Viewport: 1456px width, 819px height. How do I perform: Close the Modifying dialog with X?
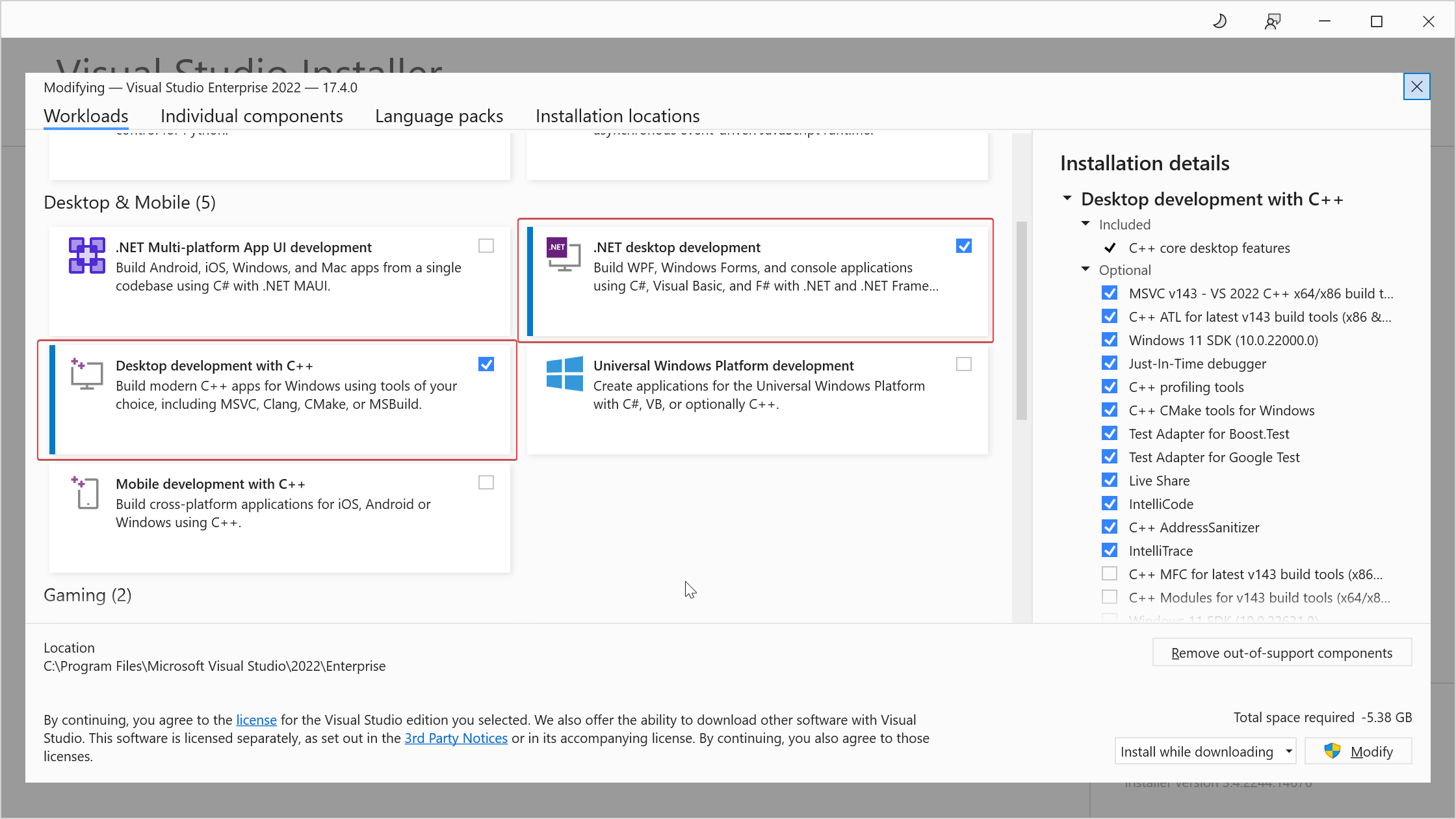click(1416, 86)
